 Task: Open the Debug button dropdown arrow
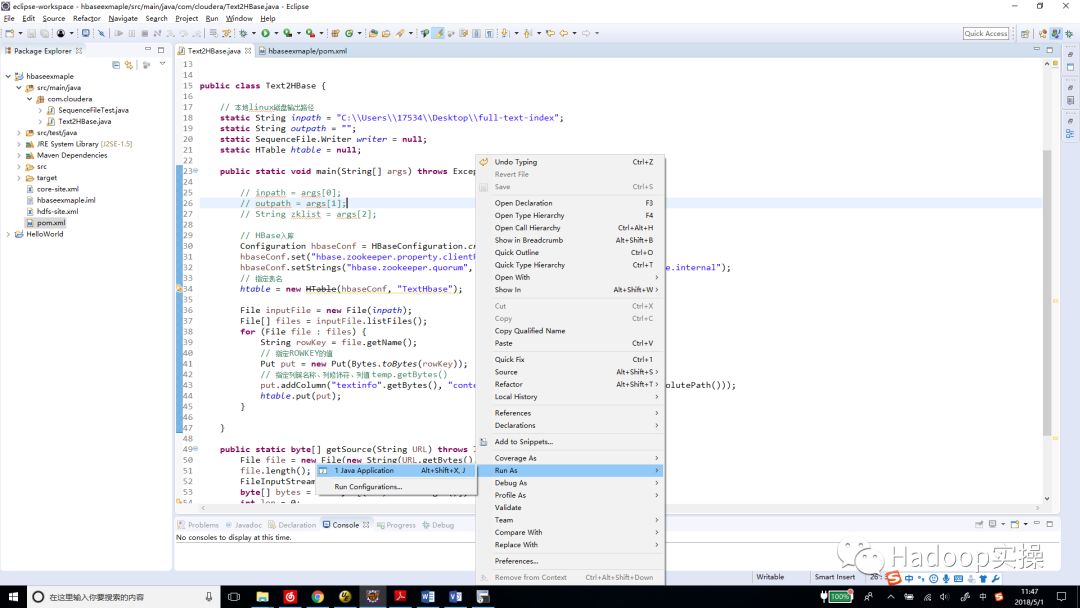pos(253,33)
